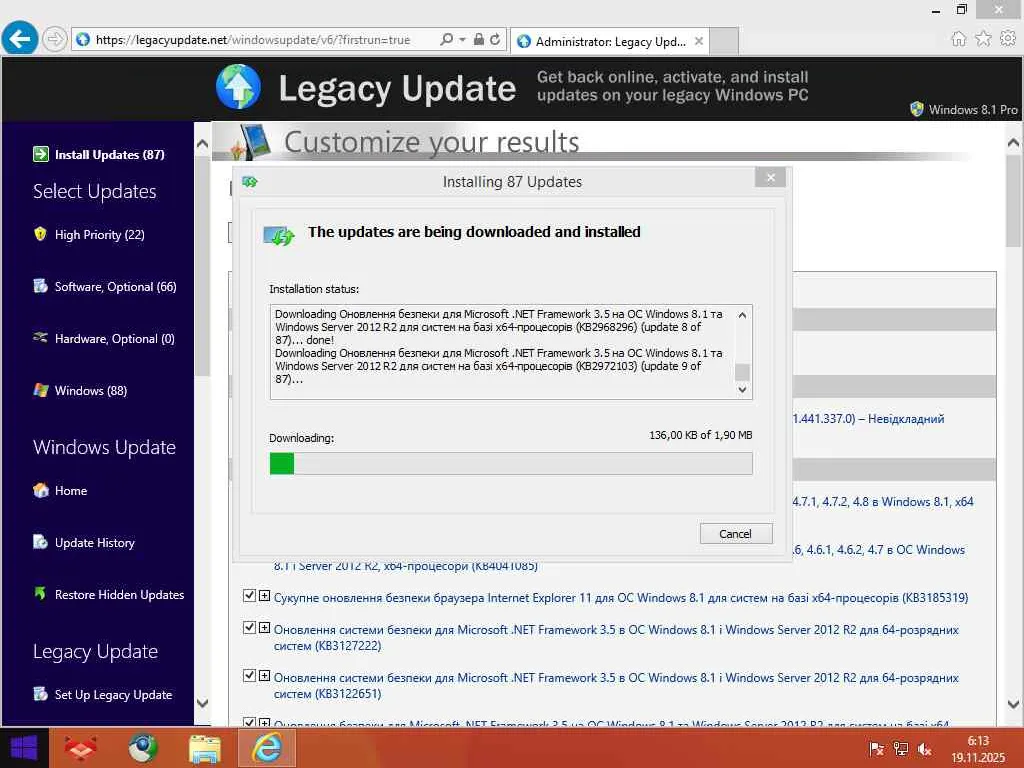Viewport: 1024px width, 768px height.
Task: Click the Windows 8.1 Pro shield icon
Action: pyautogui.click(x=917, y=109)
